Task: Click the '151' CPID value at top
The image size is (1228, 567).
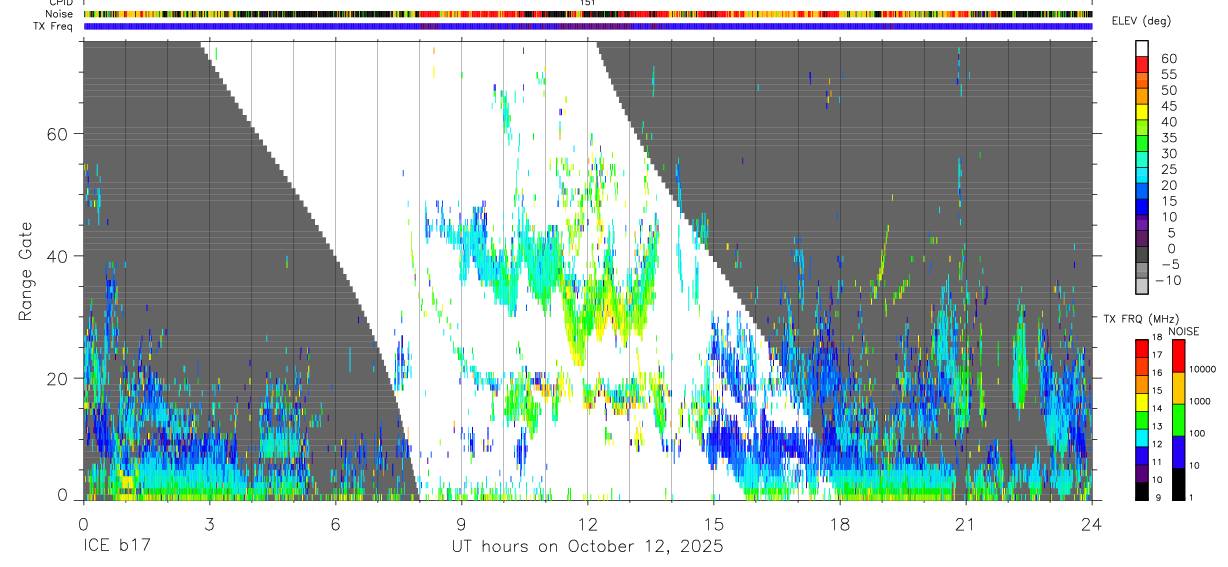Action: point(588,3)
